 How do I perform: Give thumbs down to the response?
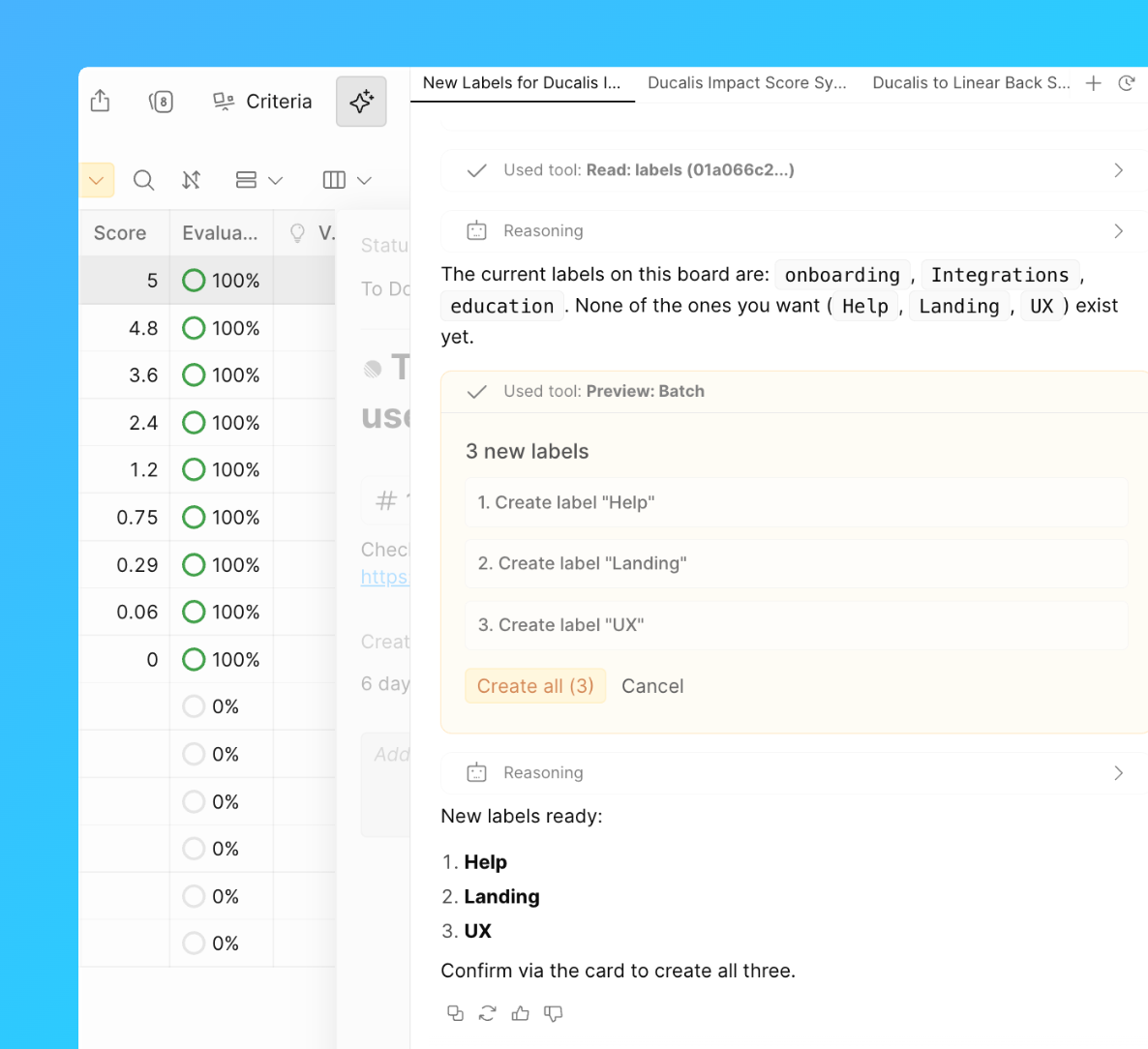click(x=553, y=1013)
